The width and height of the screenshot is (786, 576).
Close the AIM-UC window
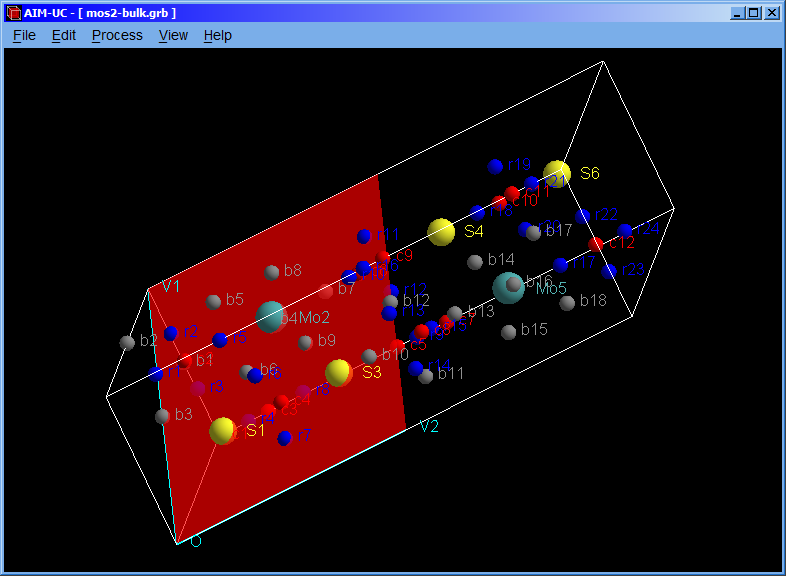point(771,13)
